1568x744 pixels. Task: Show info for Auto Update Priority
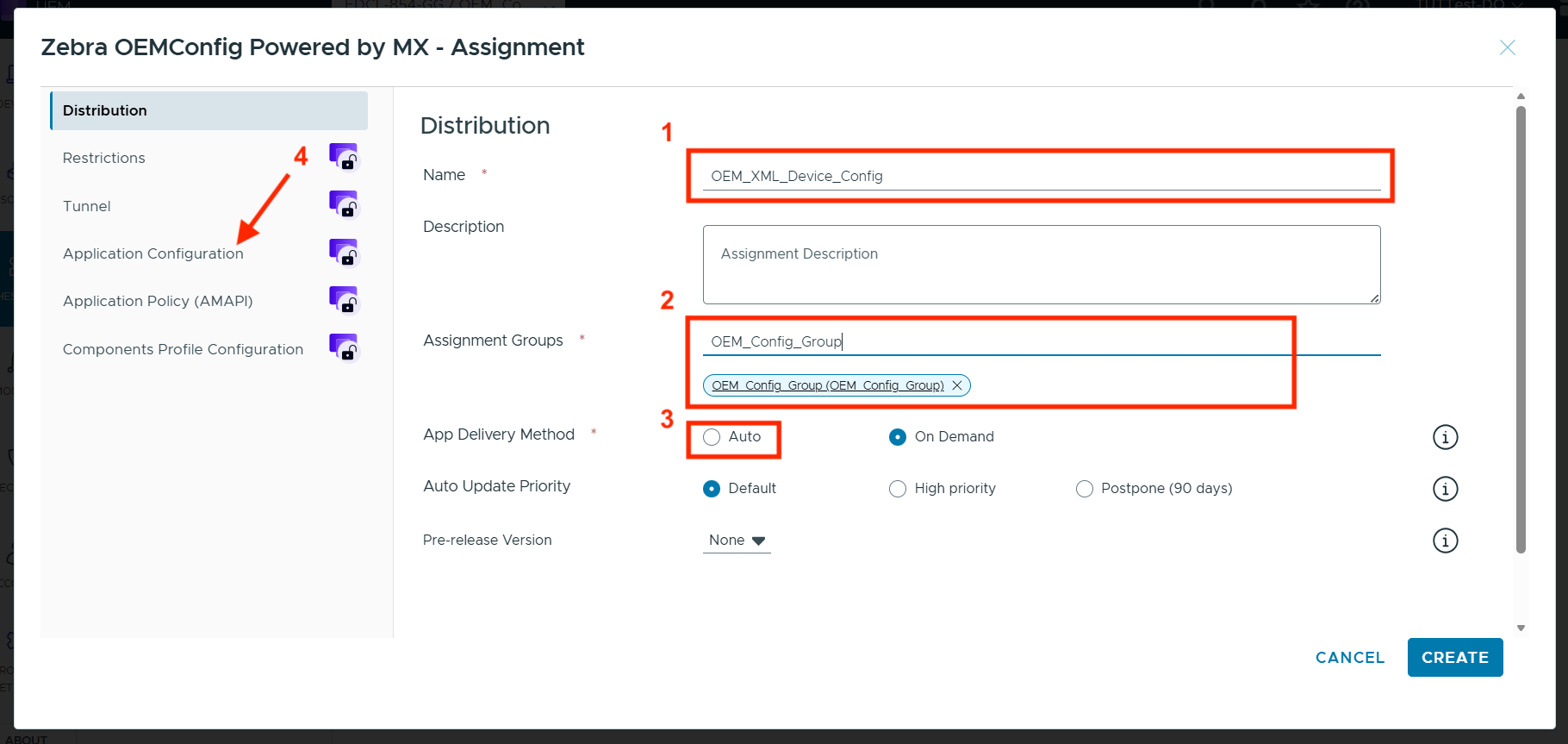[1445, 489]
